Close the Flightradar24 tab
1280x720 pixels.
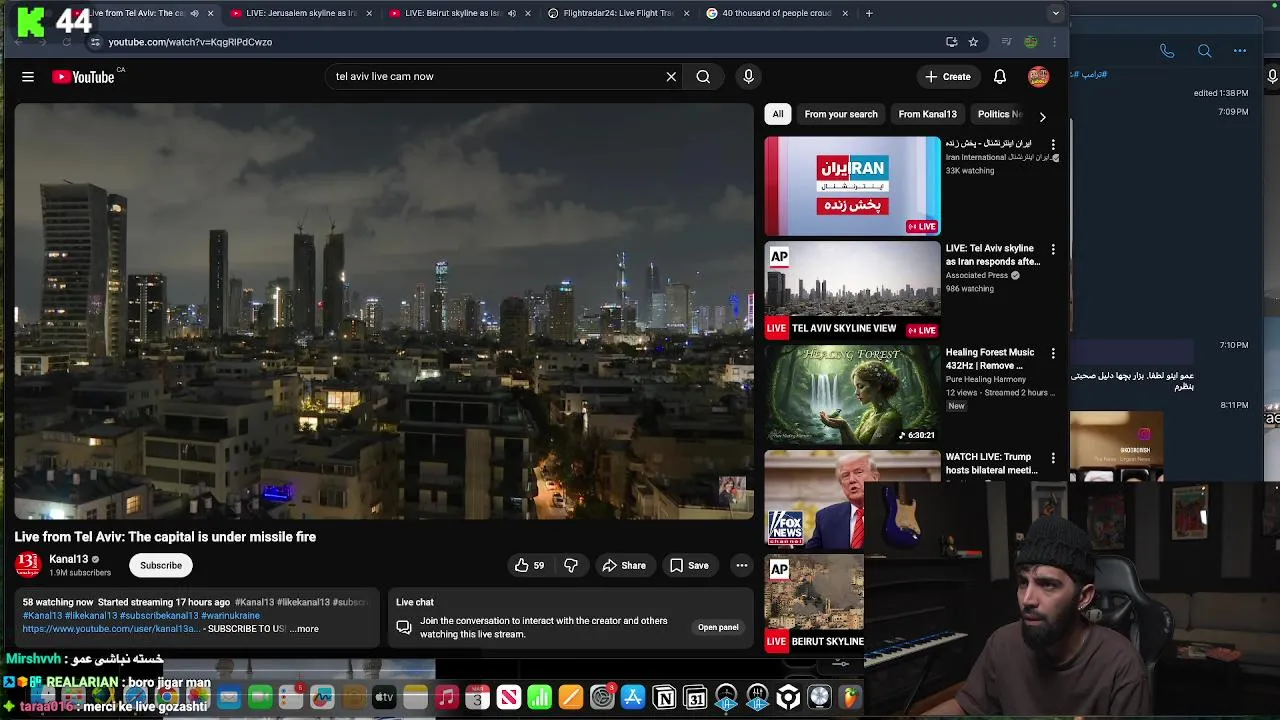(686, 13)
